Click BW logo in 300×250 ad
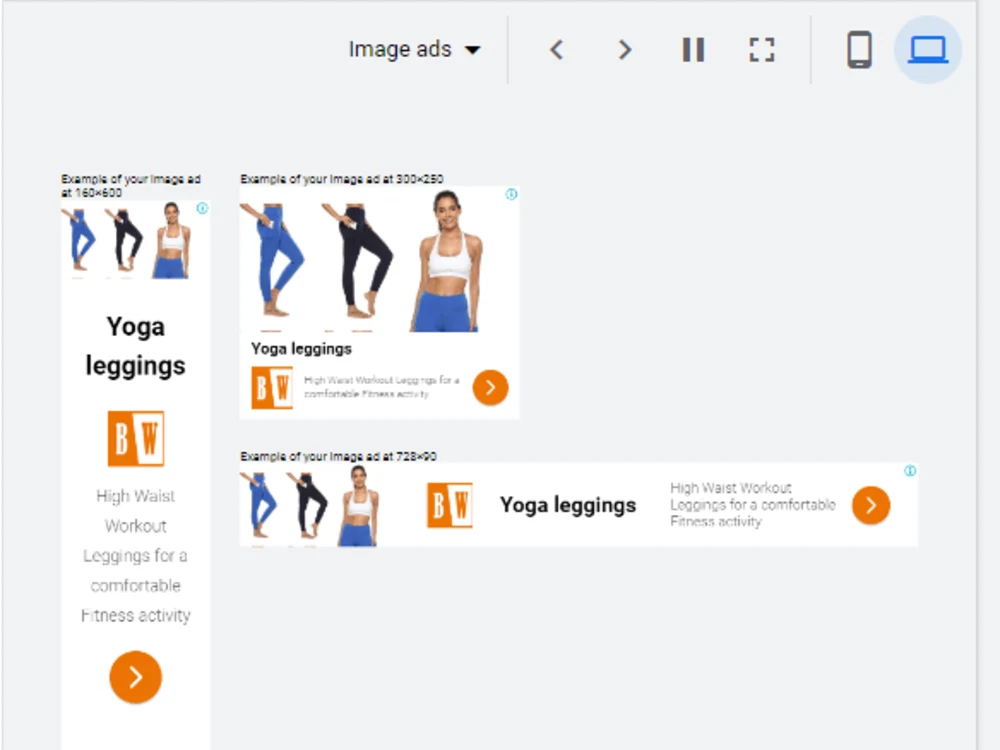1000x750 pixels. (x=272, y=387)
